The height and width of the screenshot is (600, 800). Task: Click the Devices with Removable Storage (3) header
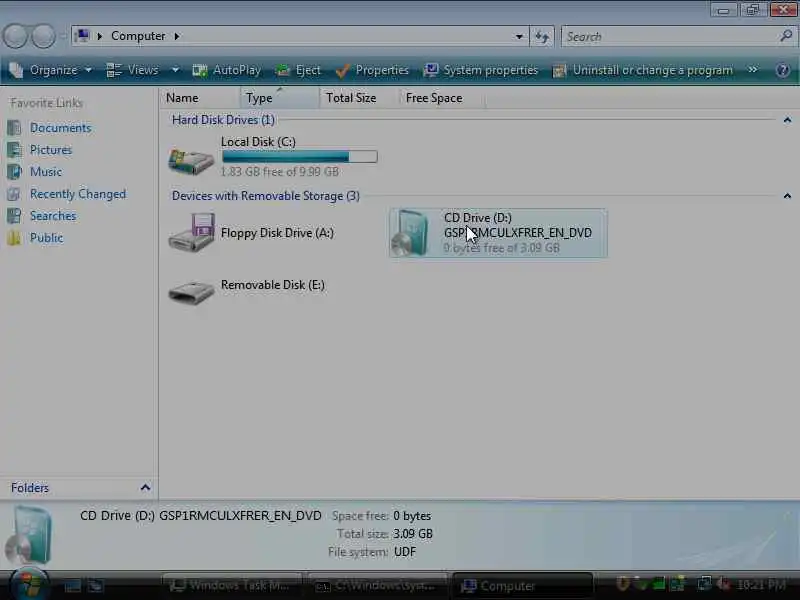point(266,196)
